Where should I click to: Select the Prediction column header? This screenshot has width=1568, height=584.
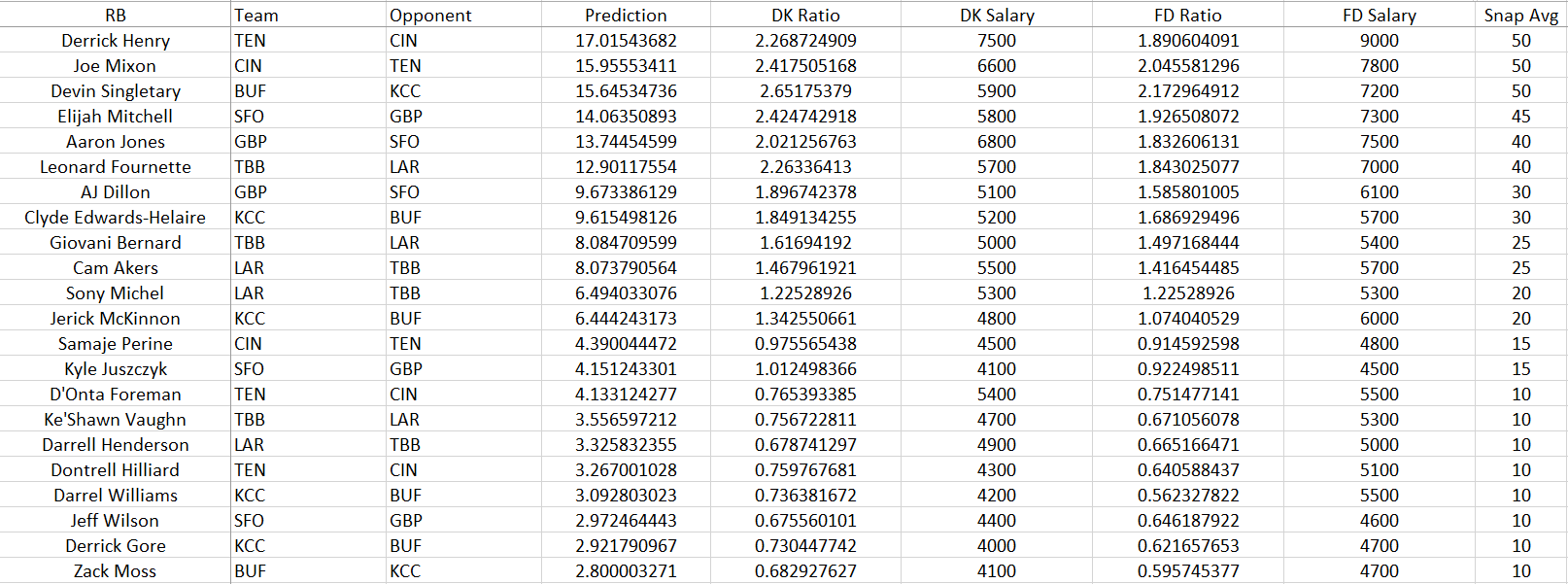click(x=626, y=15)
